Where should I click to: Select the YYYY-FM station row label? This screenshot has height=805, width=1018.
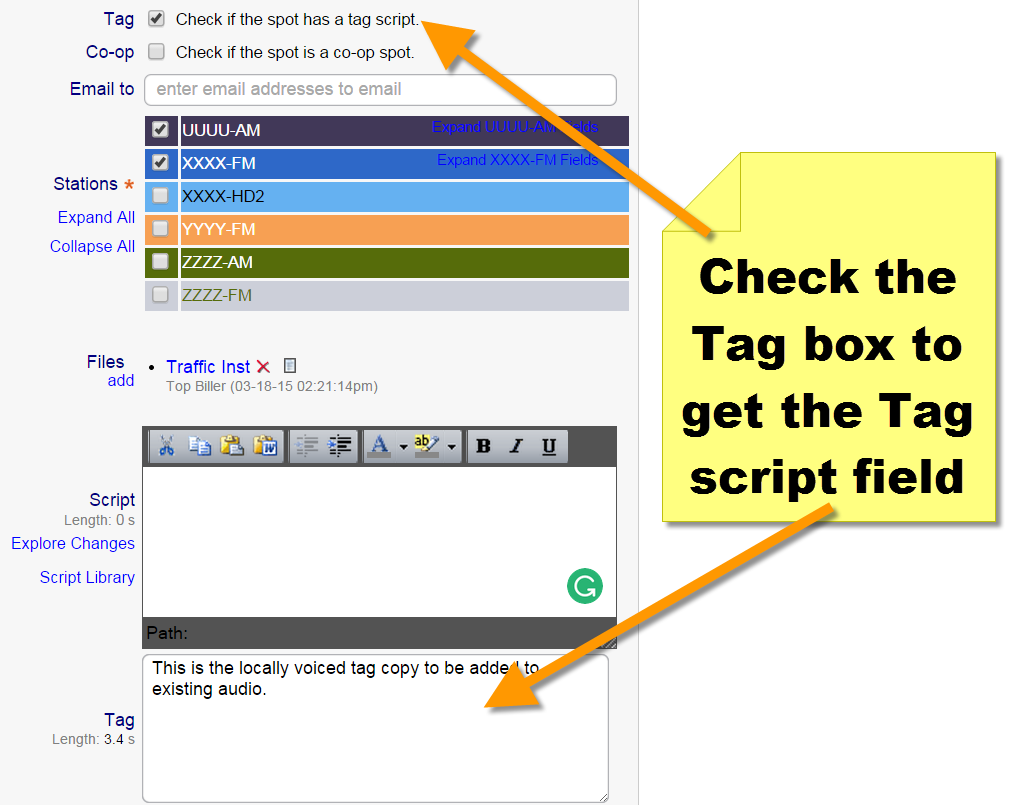[218, 229]
